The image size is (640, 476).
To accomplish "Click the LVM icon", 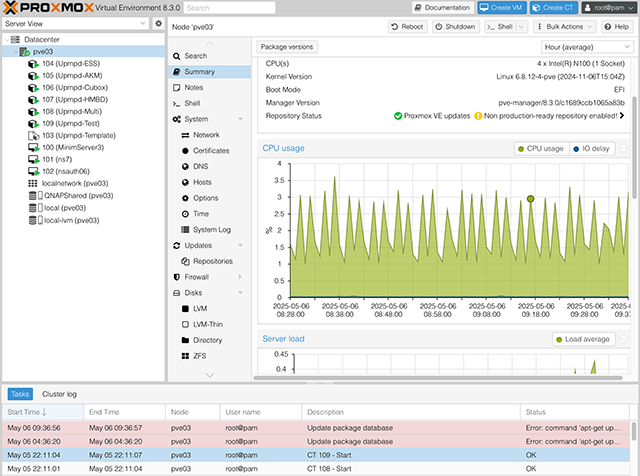I will (x=185, y=309).
